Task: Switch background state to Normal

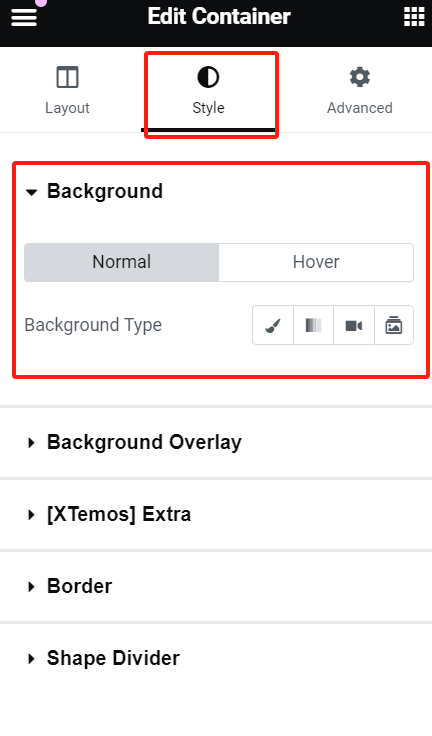Action: coord(122,262)
